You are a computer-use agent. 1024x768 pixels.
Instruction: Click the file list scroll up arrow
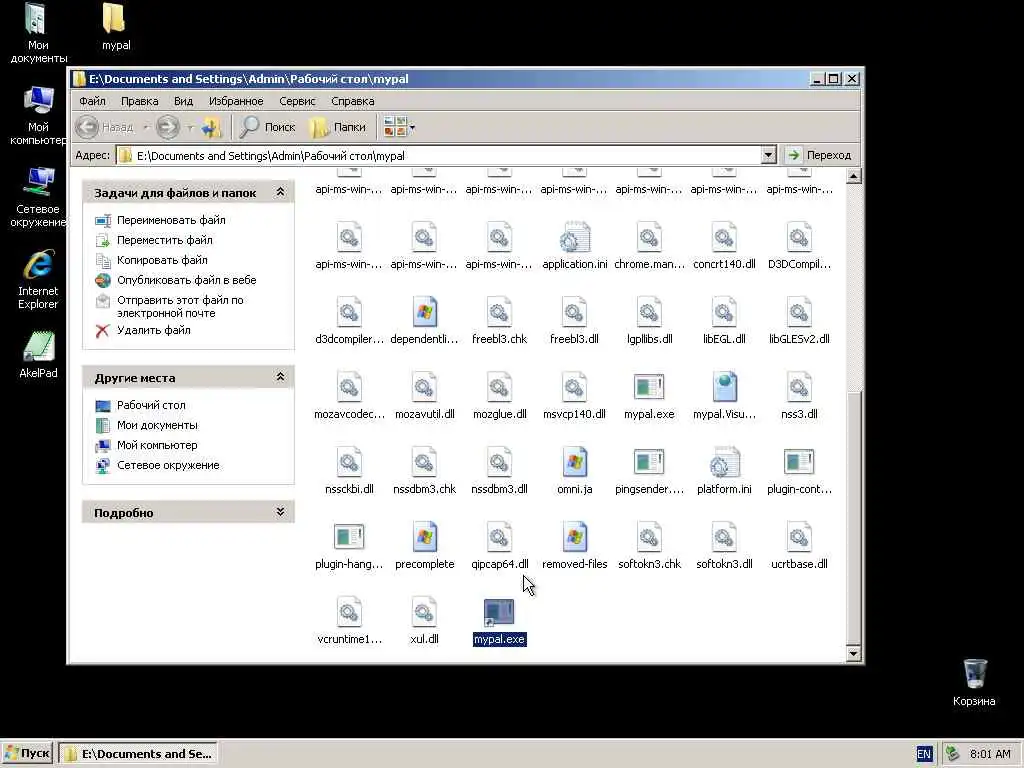pyautogui.click(x=853, y=176)
